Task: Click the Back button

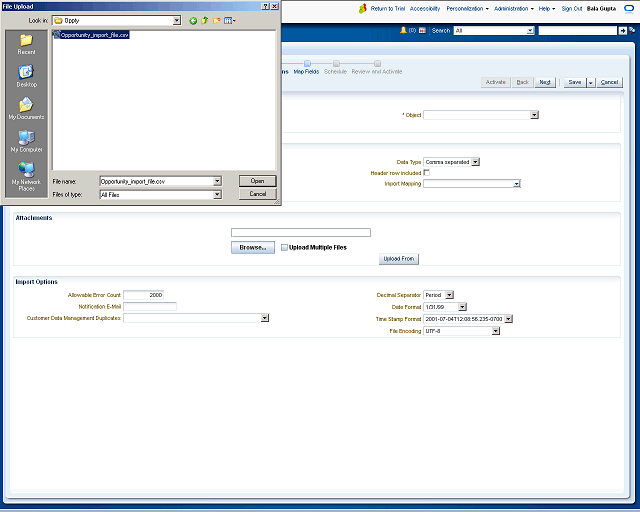Action: 522,82
